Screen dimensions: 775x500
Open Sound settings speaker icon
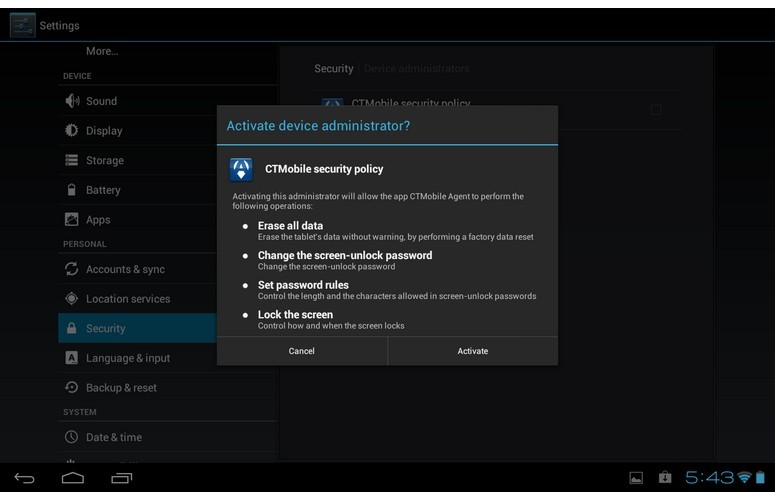tap(72, 101)
